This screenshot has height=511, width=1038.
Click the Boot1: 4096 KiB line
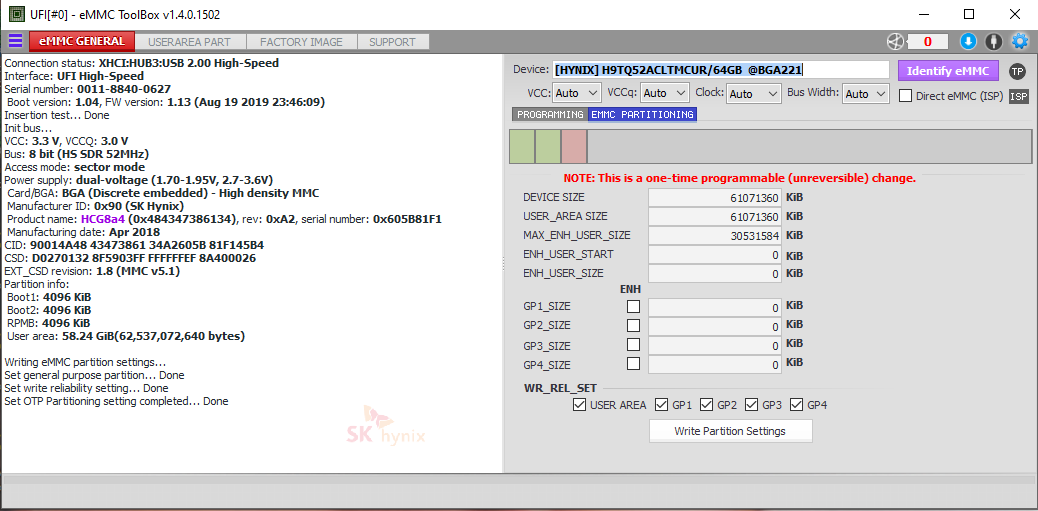pos(49,297)
